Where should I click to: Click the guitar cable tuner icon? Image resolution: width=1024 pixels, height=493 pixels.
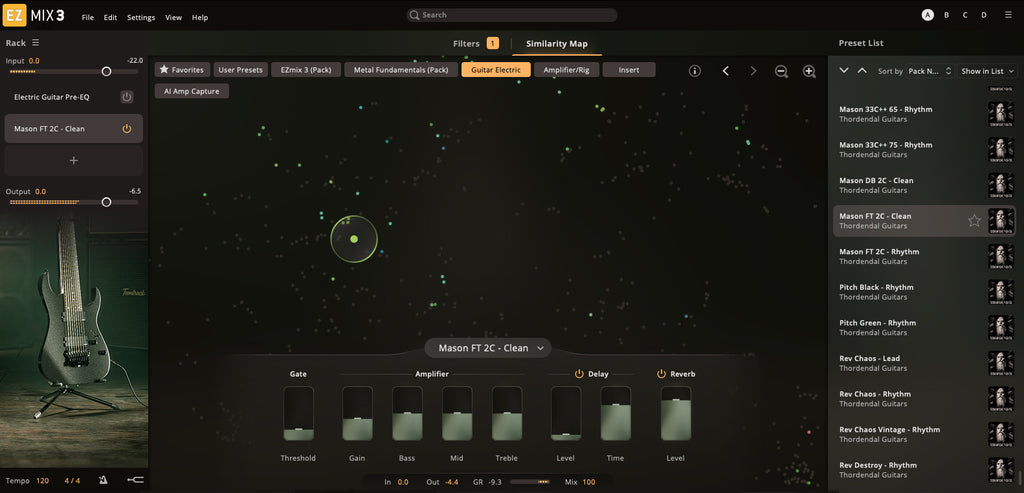click(x=136, y=480)
